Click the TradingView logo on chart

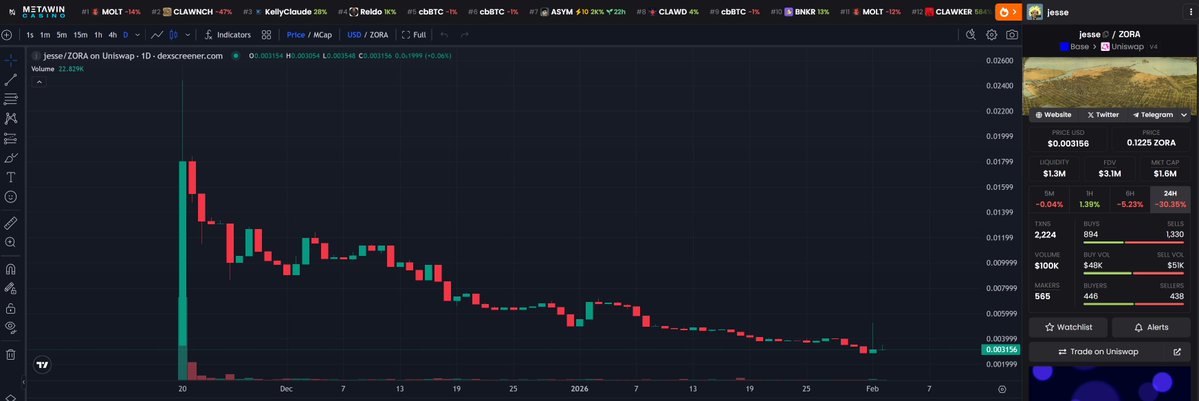43,365
